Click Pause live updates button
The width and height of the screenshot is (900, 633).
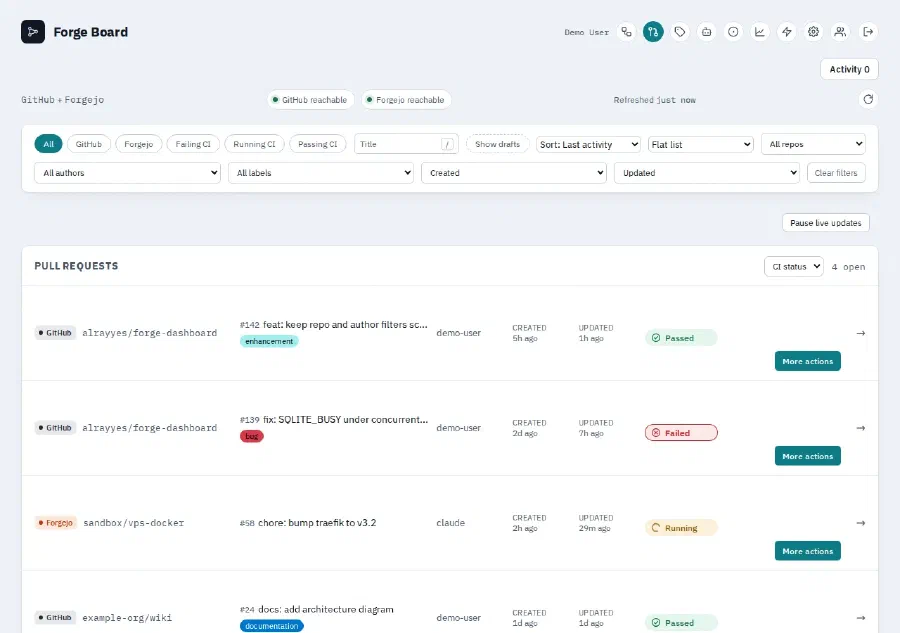(825, 223)
